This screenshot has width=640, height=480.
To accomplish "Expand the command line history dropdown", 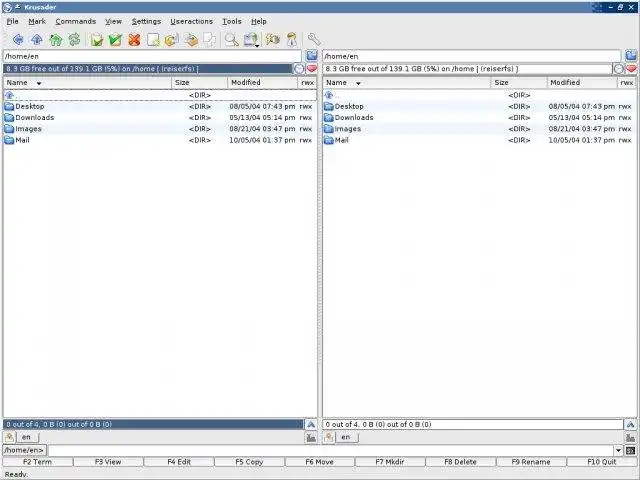I will (618, 451).
